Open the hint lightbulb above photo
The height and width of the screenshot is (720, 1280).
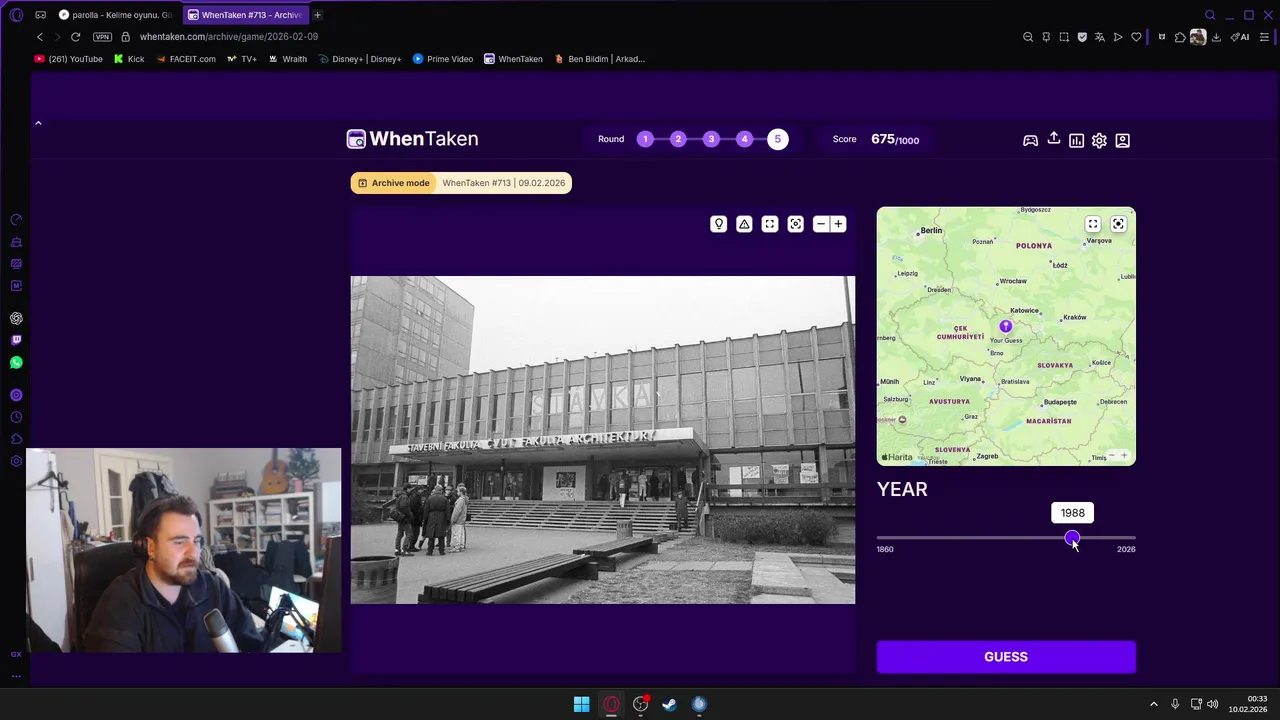pyautogui.click(x=718, y=224)
